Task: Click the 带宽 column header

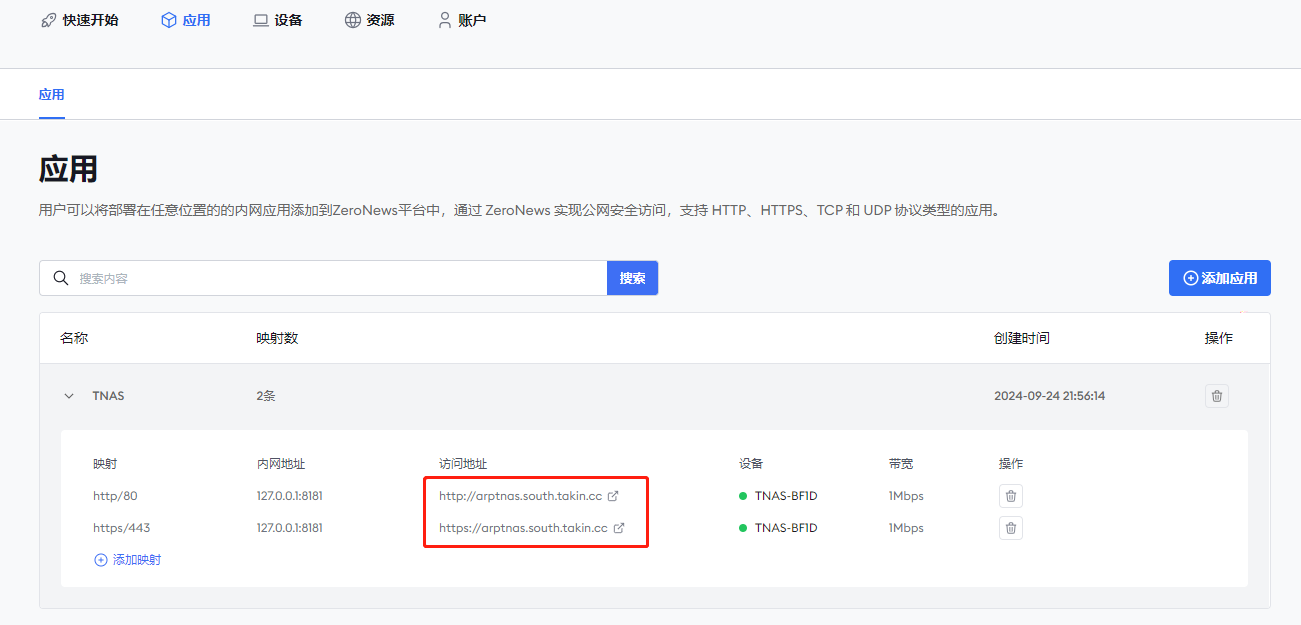Action: coord(900,464)
